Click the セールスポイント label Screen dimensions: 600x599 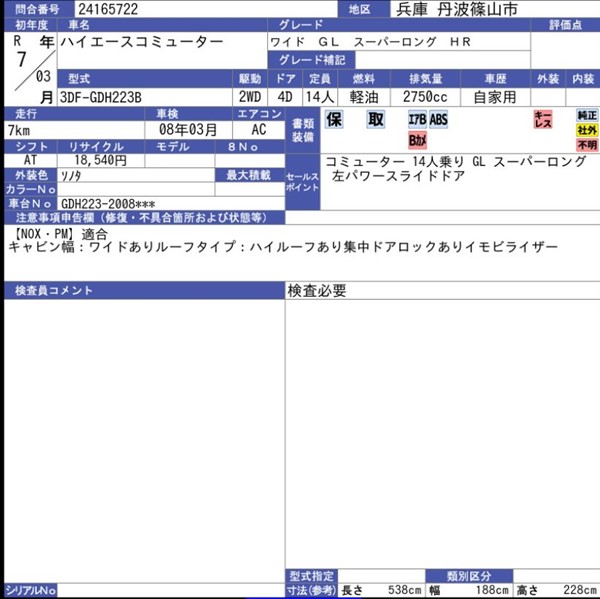click(x=302, y=182)
